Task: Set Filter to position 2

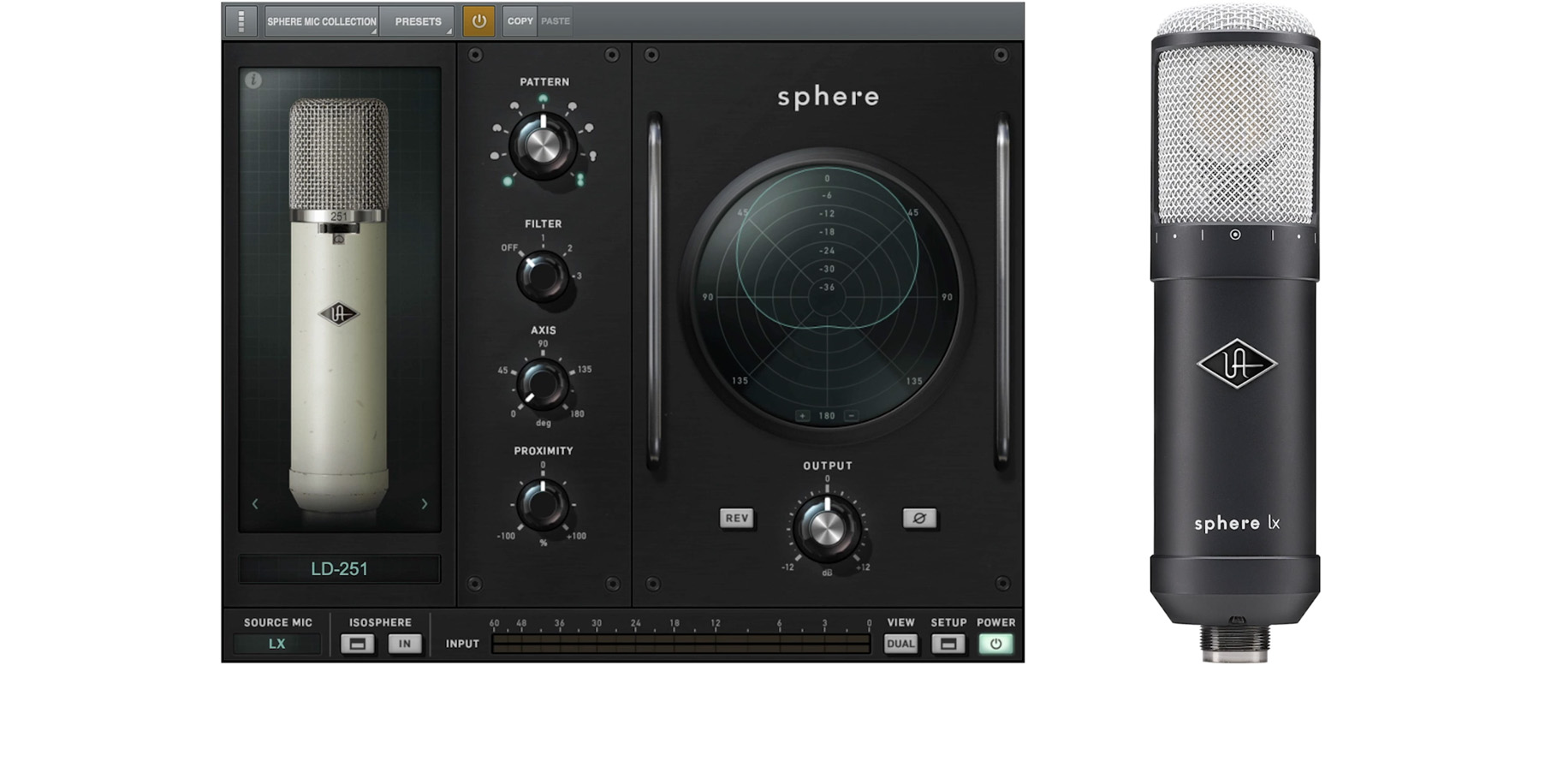Action: pos(570,249)
